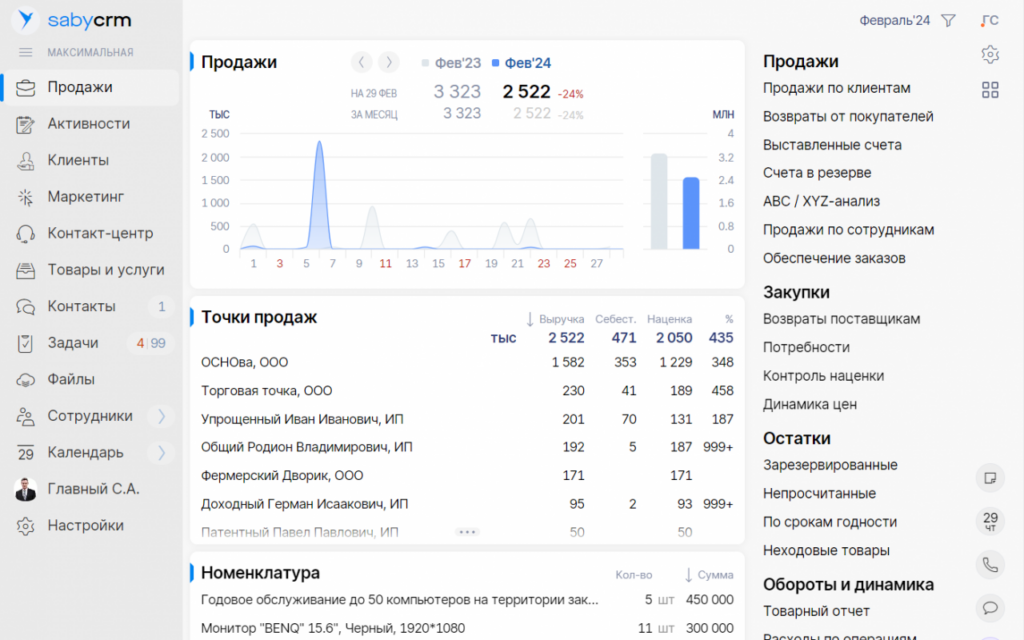The height and width of the screenshot is (640, 1024).
Task: Sort Номенклатура by Кол-во
Action: (x=633, y=575)
